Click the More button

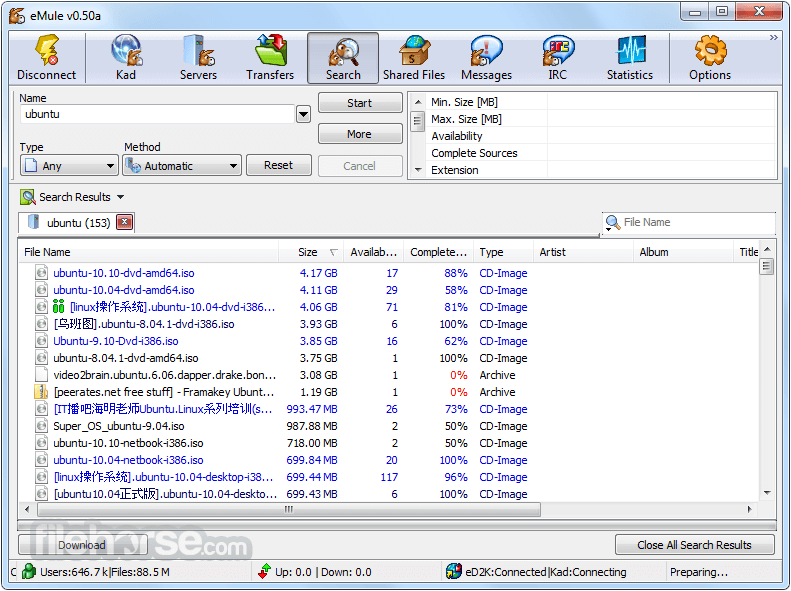pos(360,134)
